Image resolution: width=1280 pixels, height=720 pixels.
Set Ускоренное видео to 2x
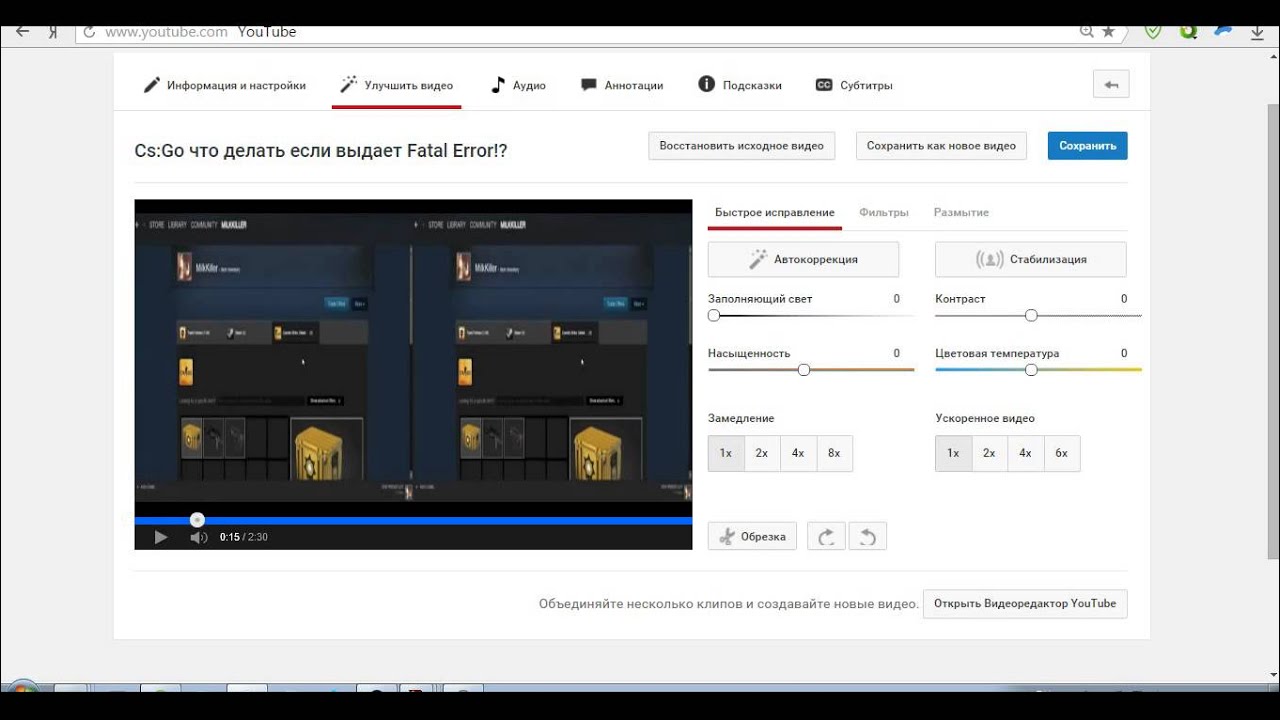(x=989, y=453)
